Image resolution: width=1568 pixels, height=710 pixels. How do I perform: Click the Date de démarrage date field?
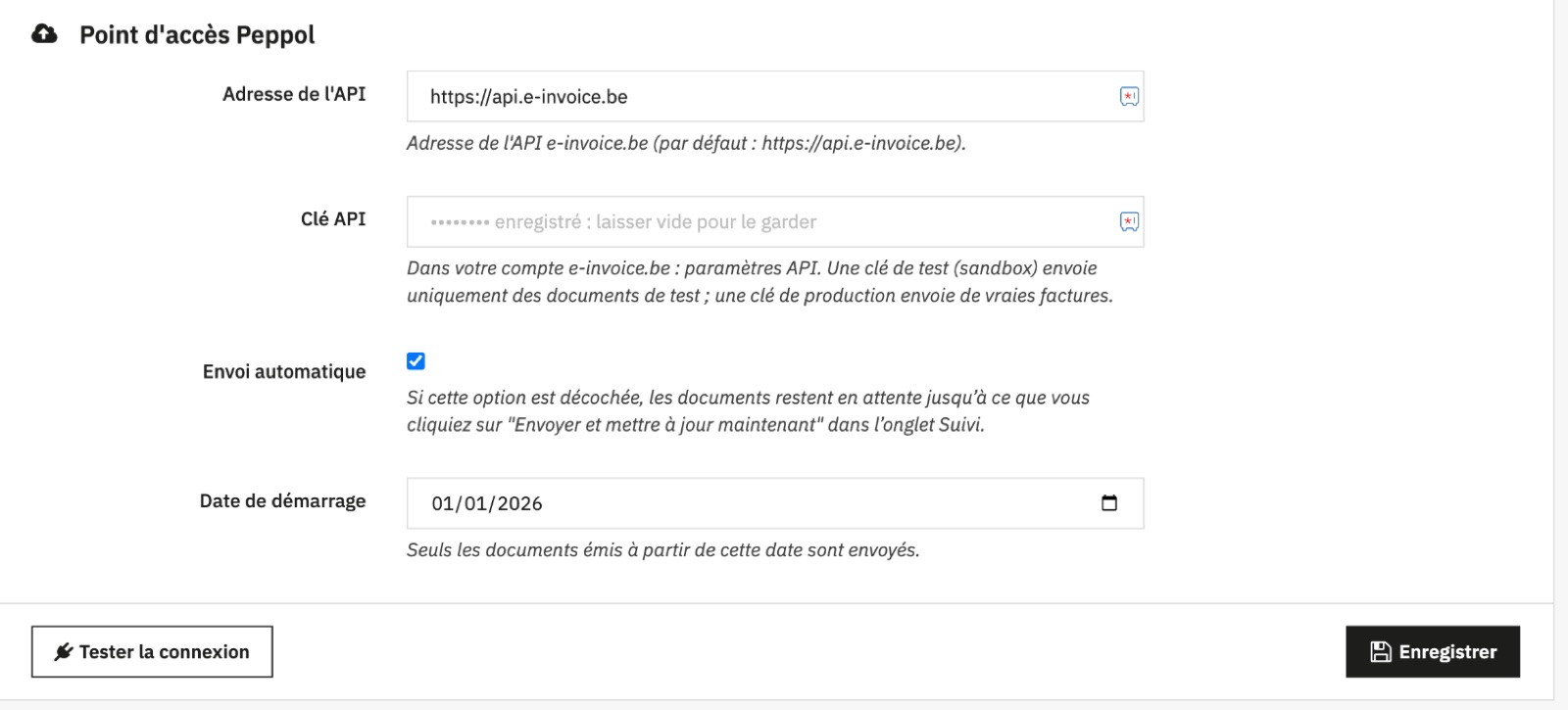click(775, 503)
